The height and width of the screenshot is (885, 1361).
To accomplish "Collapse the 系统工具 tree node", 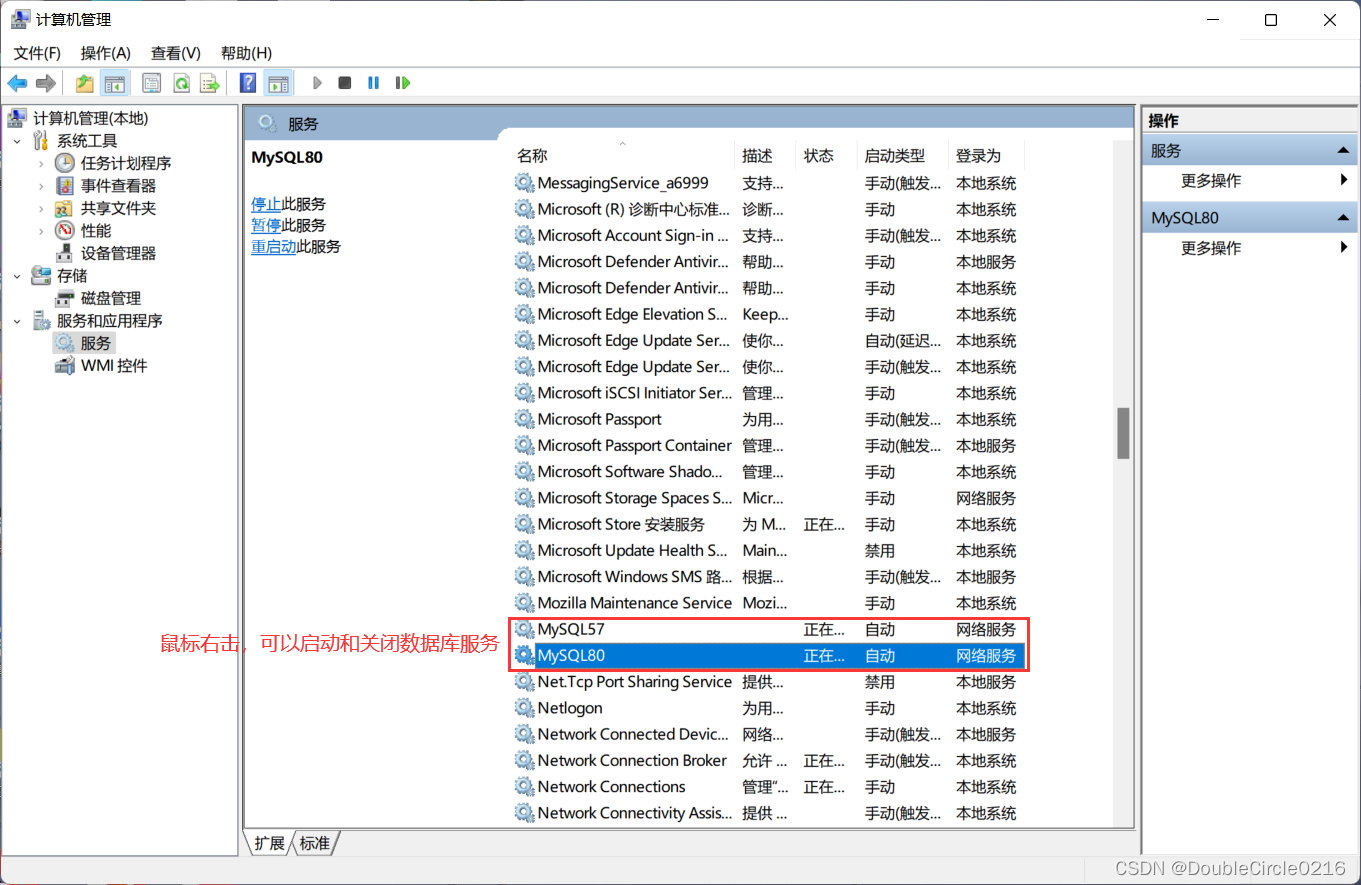I will click(17, 141).
